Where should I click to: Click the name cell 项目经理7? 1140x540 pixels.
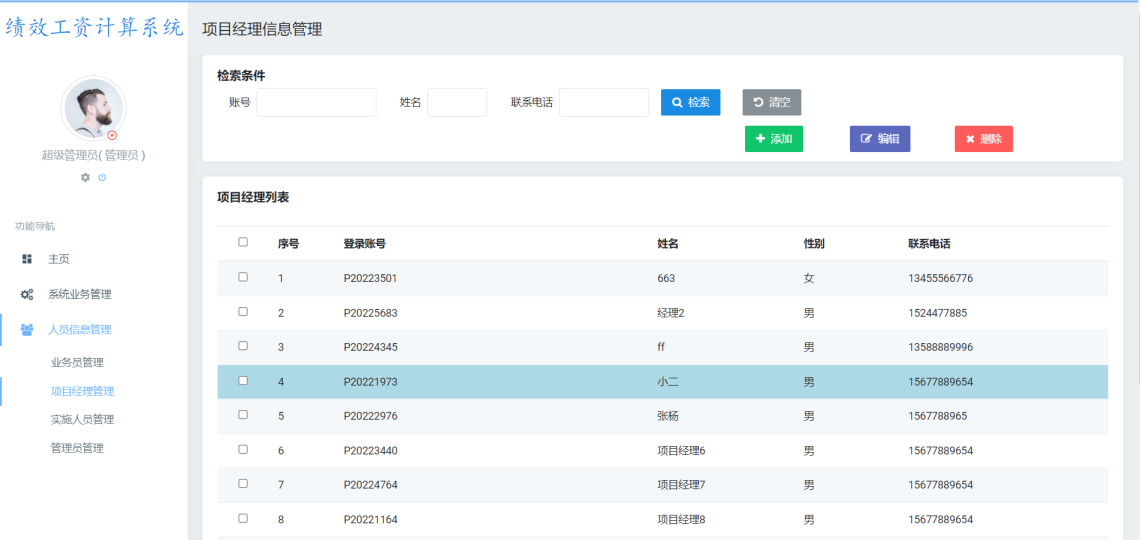[x=681, y=485]
